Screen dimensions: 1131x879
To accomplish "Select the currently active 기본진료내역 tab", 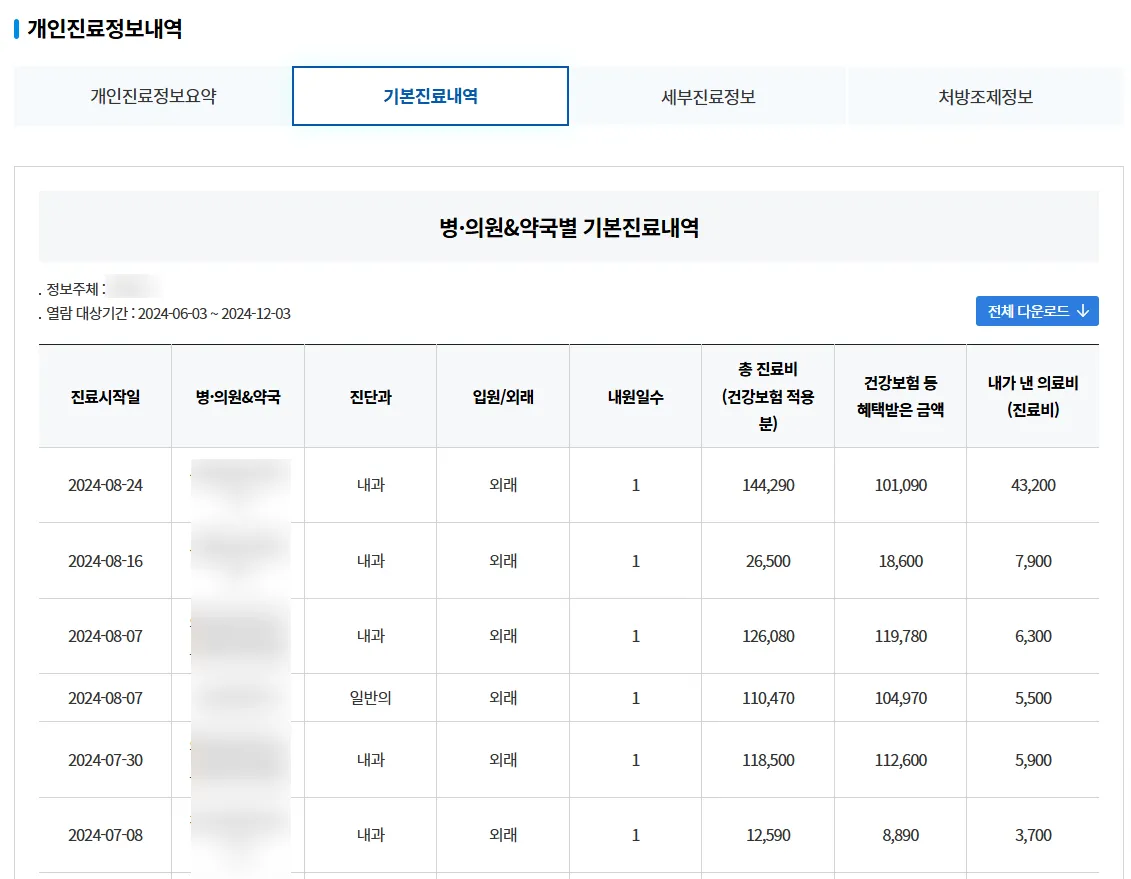I will [430, 96].
